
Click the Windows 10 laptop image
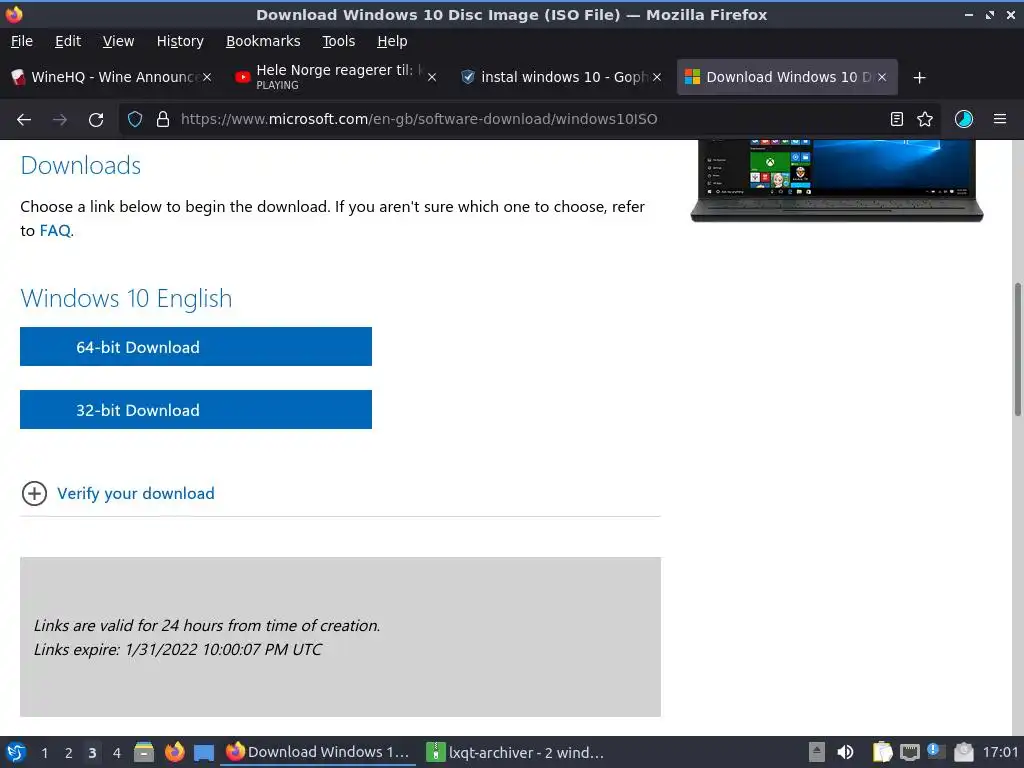click(837, 180)
